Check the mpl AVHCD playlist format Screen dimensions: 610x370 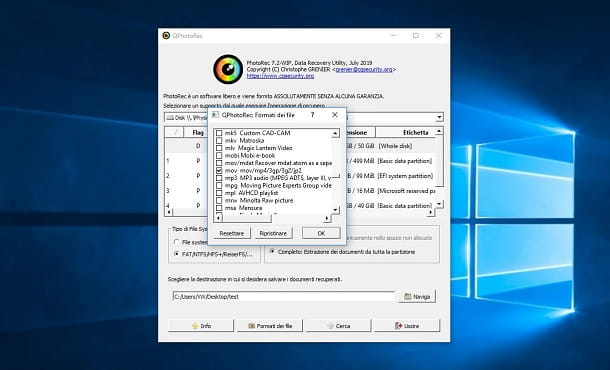click(219, 193)
